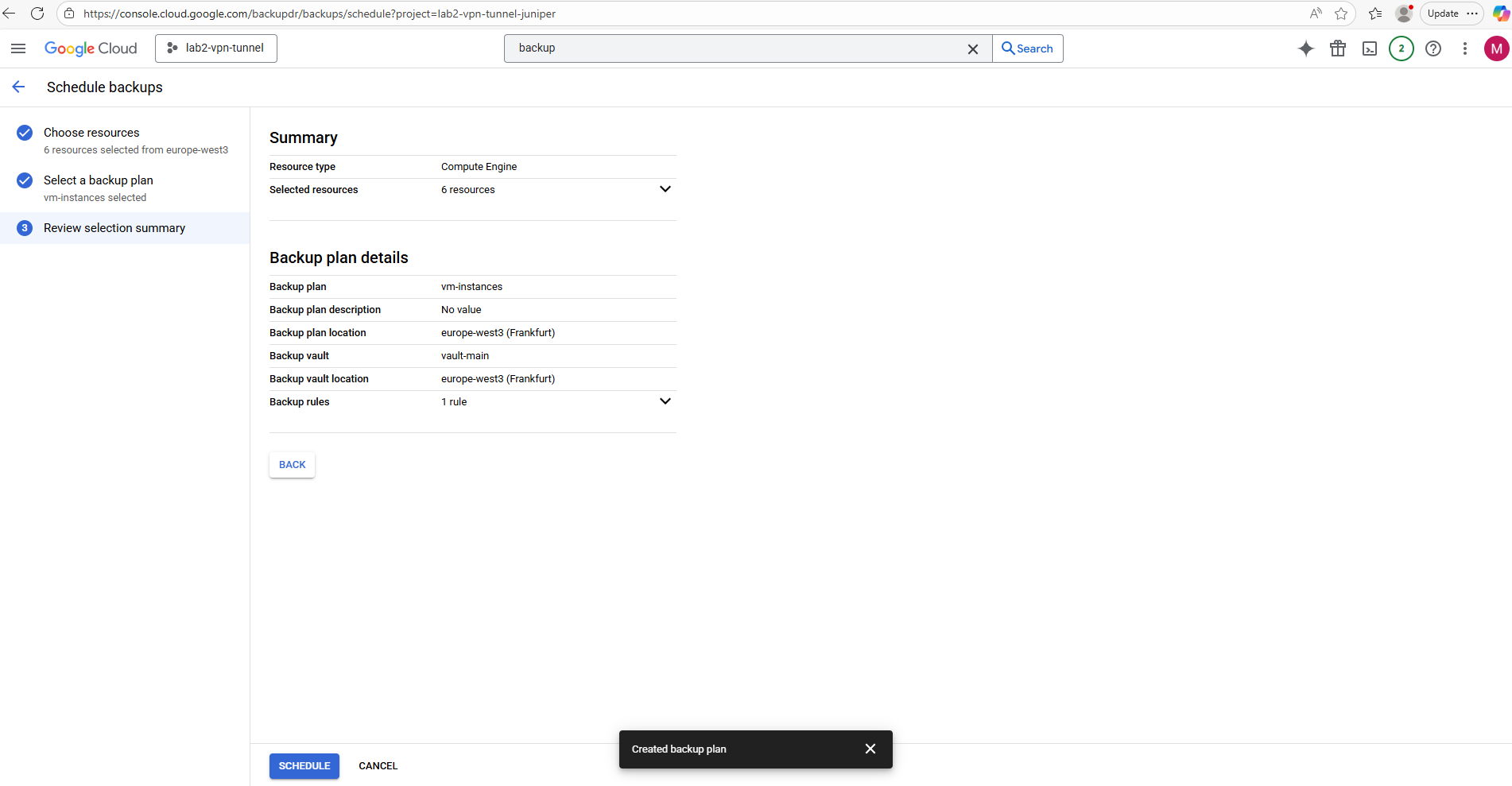Open the lab2-vpn-tunnel project picker

(216, 48)
